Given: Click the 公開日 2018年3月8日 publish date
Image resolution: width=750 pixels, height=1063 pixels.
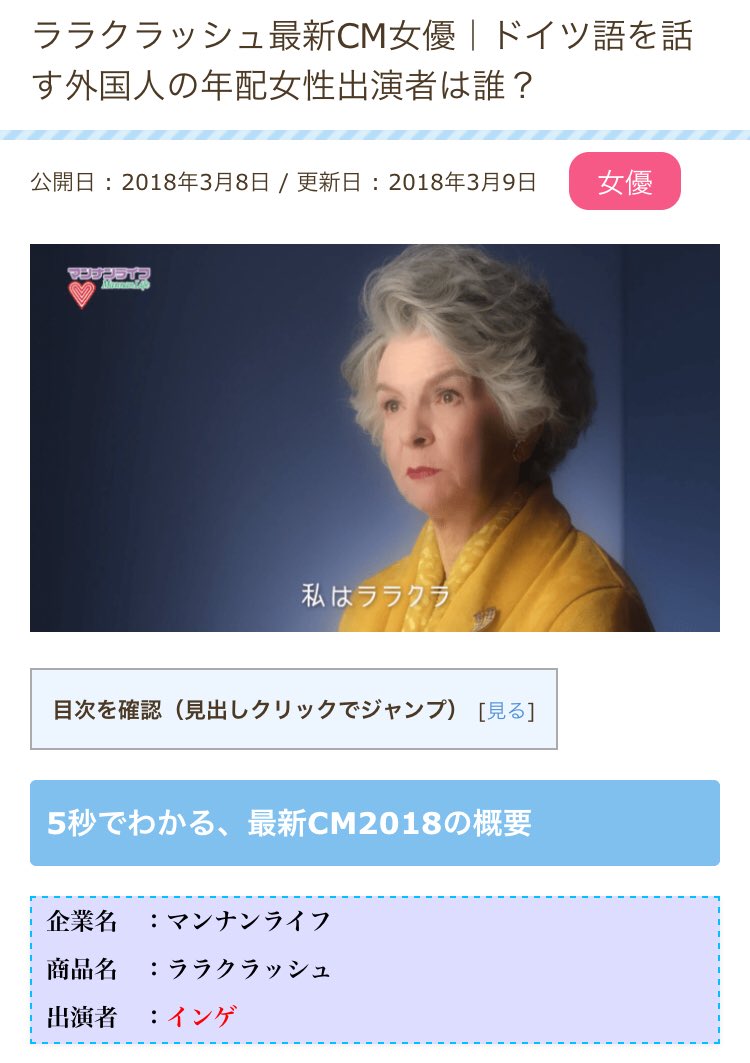Looking at the screenshot, I should [150, 182].
